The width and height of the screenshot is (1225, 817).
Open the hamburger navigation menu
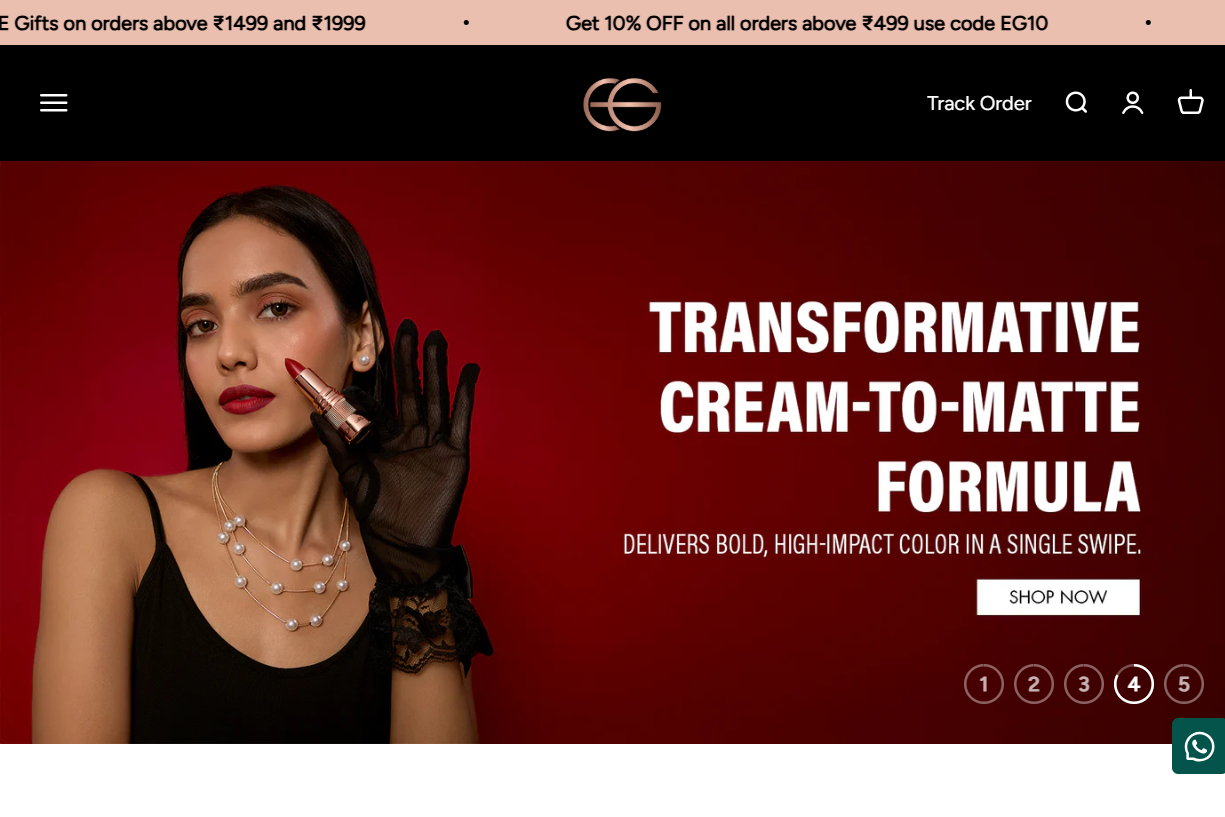[x=54, y=103]
